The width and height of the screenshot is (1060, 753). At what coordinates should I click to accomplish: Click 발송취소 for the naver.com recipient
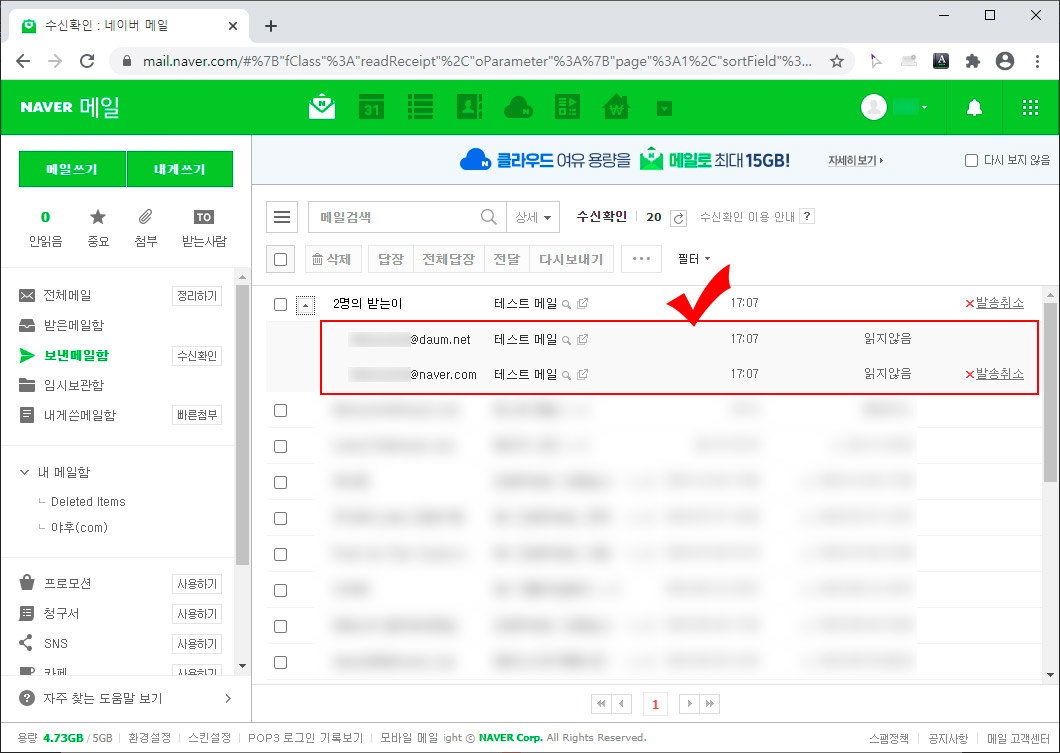pos(999,374)
